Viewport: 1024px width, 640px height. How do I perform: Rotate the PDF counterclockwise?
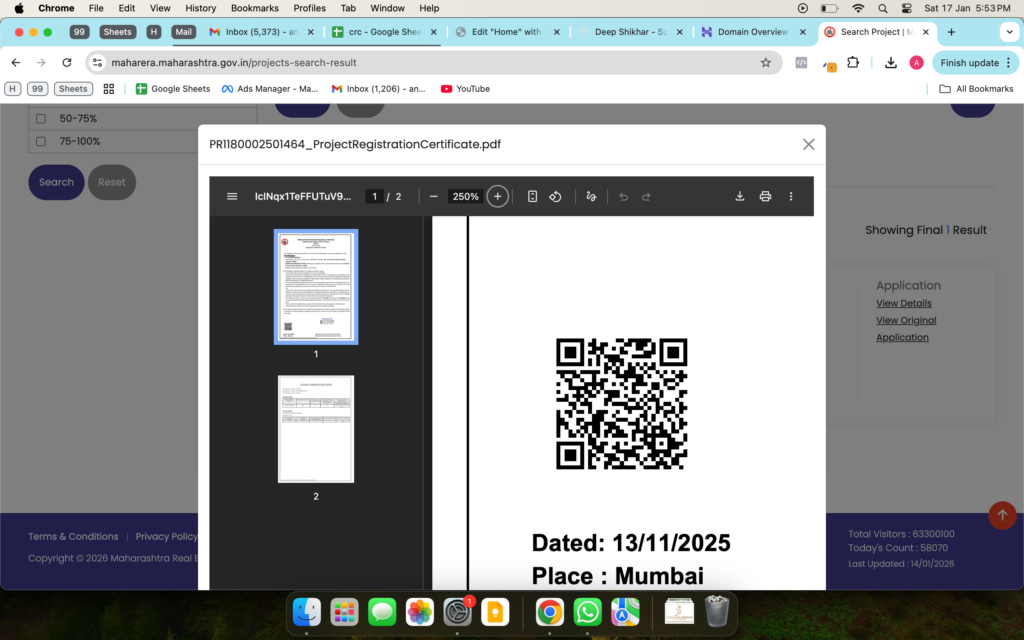556,196
